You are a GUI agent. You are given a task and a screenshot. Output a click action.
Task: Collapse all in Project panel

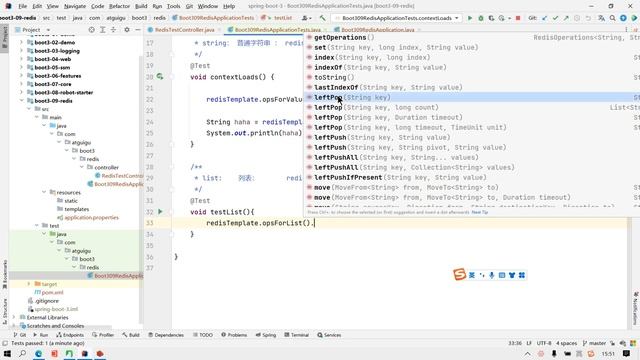113,30
